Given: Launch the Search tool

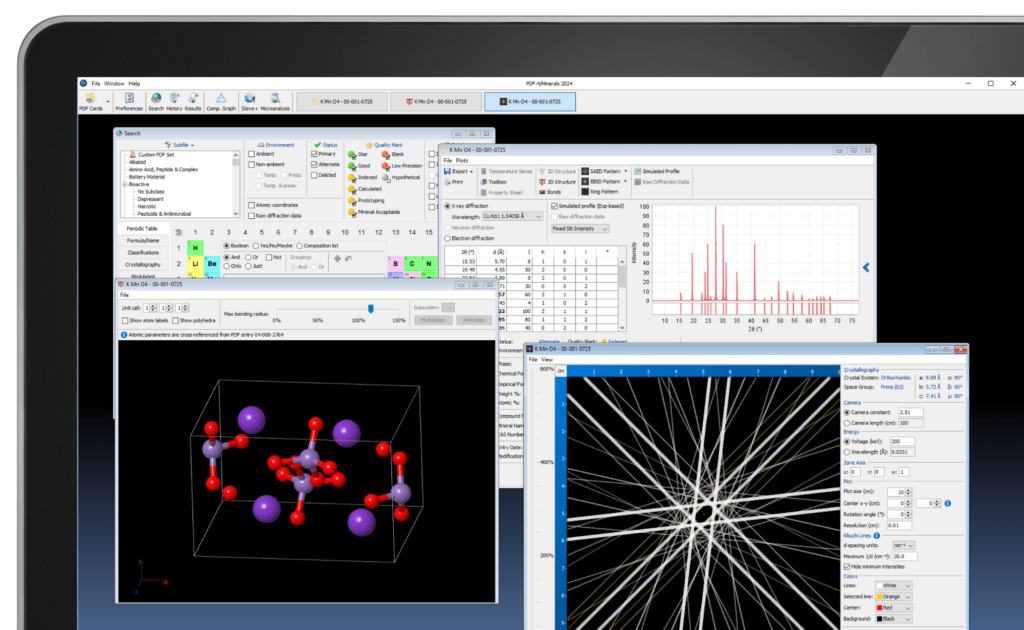Looking at the screenshot, I should click(x=157, y=100).
